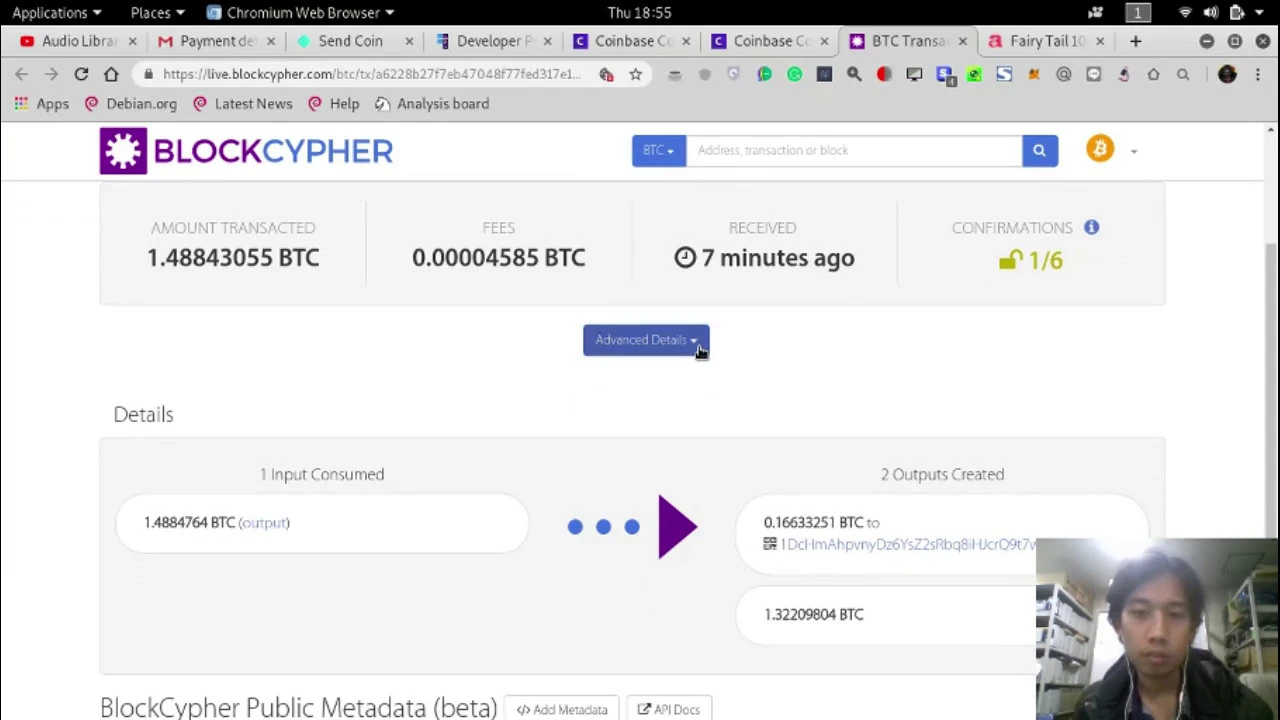Click the Add Metadata button
This screenshot has width=1280, height=720.
562,709
